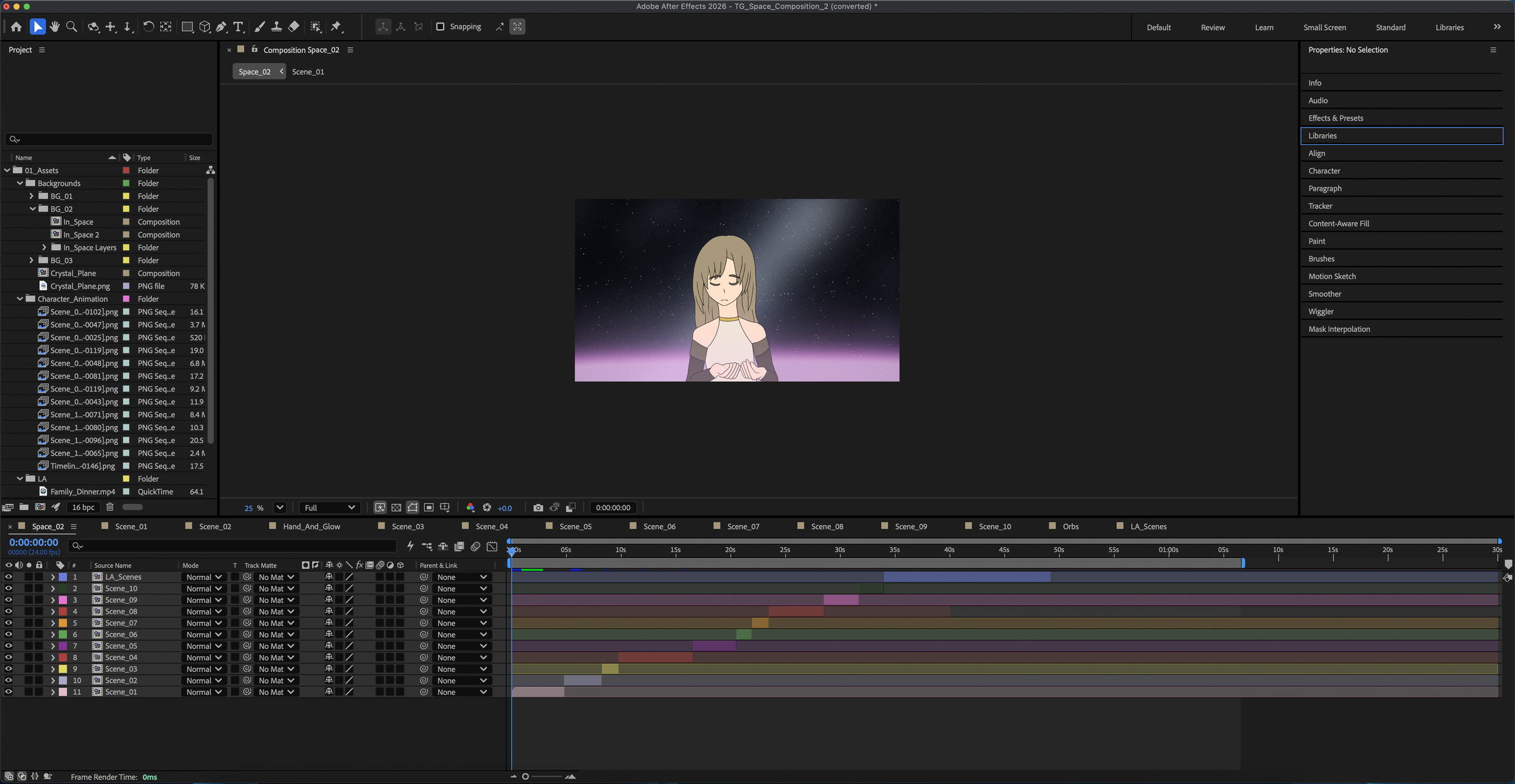Click the timeline zoom slider handle
Image resolution: width=1515 pixels, height=784 pixels.
(525, 777)
